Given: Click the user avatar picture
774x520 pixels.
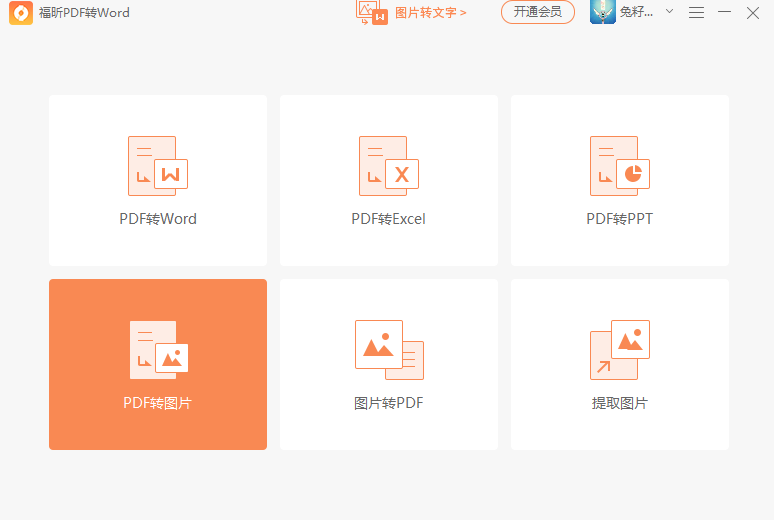Looking at the screenshot, I should (603, 12).
